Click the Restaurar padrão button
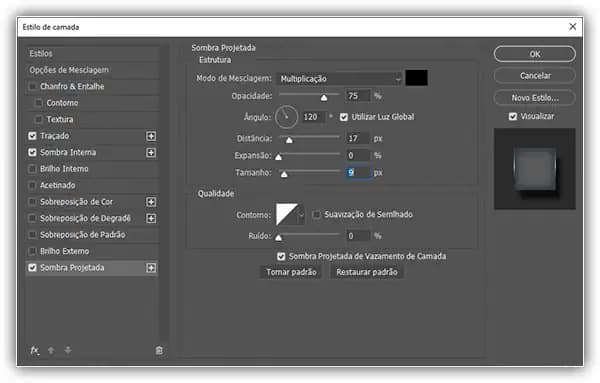The height and width of the screenshot is (383, 600). (x=367, y=272)
